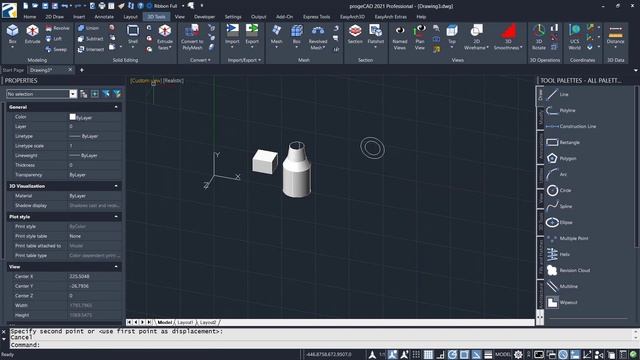Expand the Box dropdown arrow
Screen dimensions: 640x360
click(x=12, y=48)
